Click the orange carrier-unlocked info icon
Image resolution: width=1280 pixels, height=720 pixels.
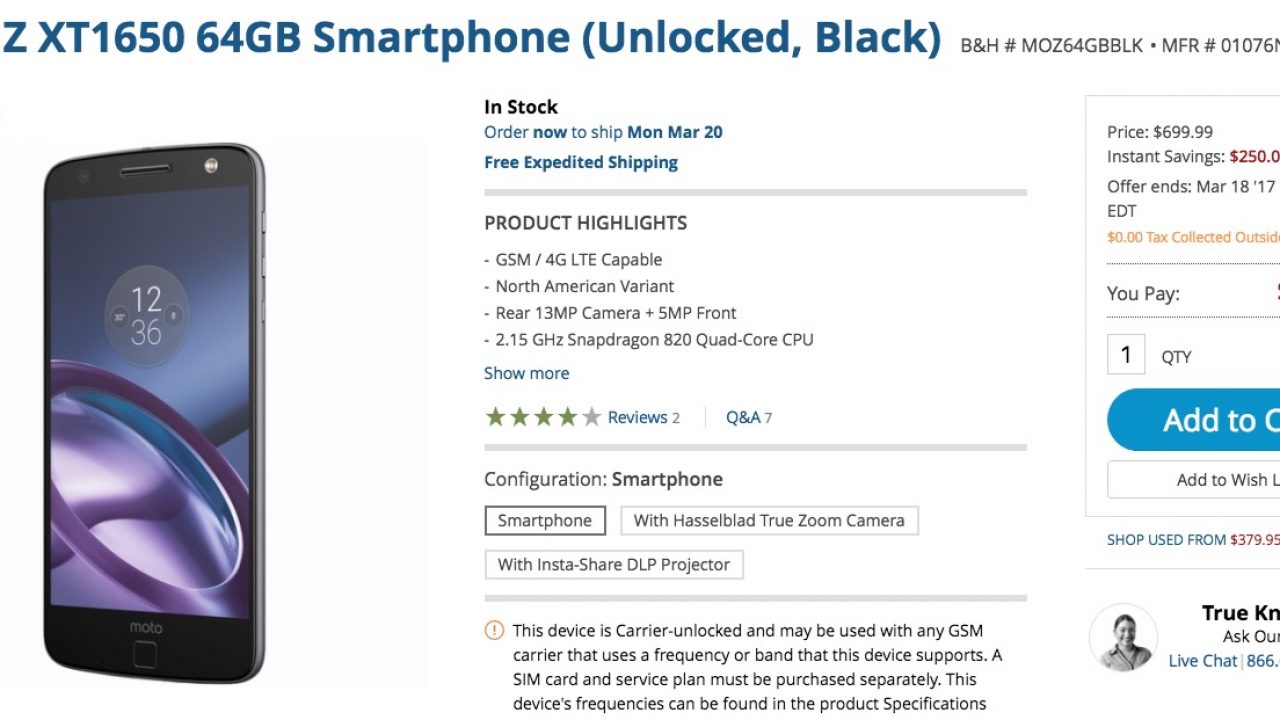[494, 630]
